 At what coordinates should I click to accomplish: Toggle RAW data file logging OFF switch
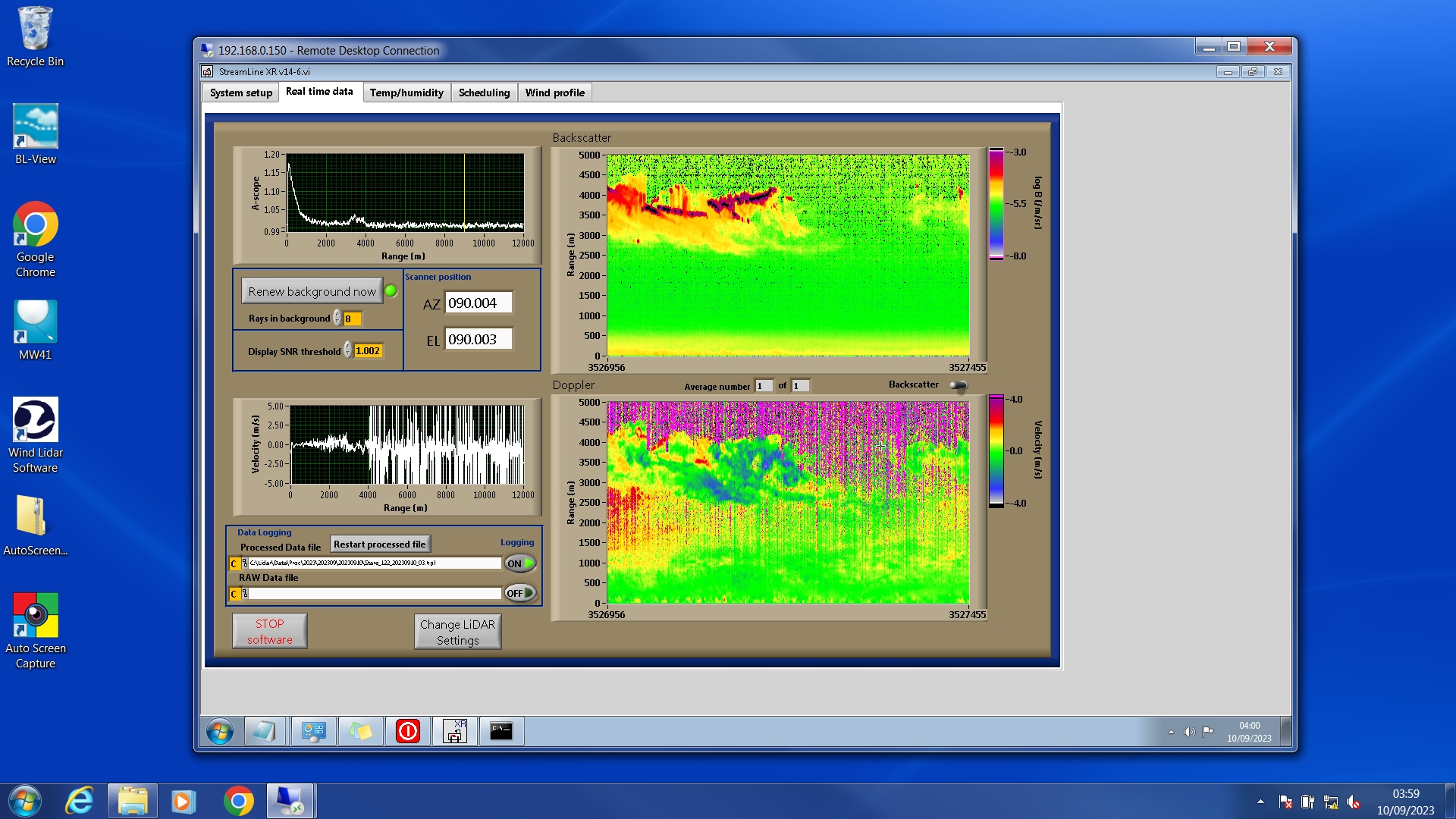pos(520,593)
